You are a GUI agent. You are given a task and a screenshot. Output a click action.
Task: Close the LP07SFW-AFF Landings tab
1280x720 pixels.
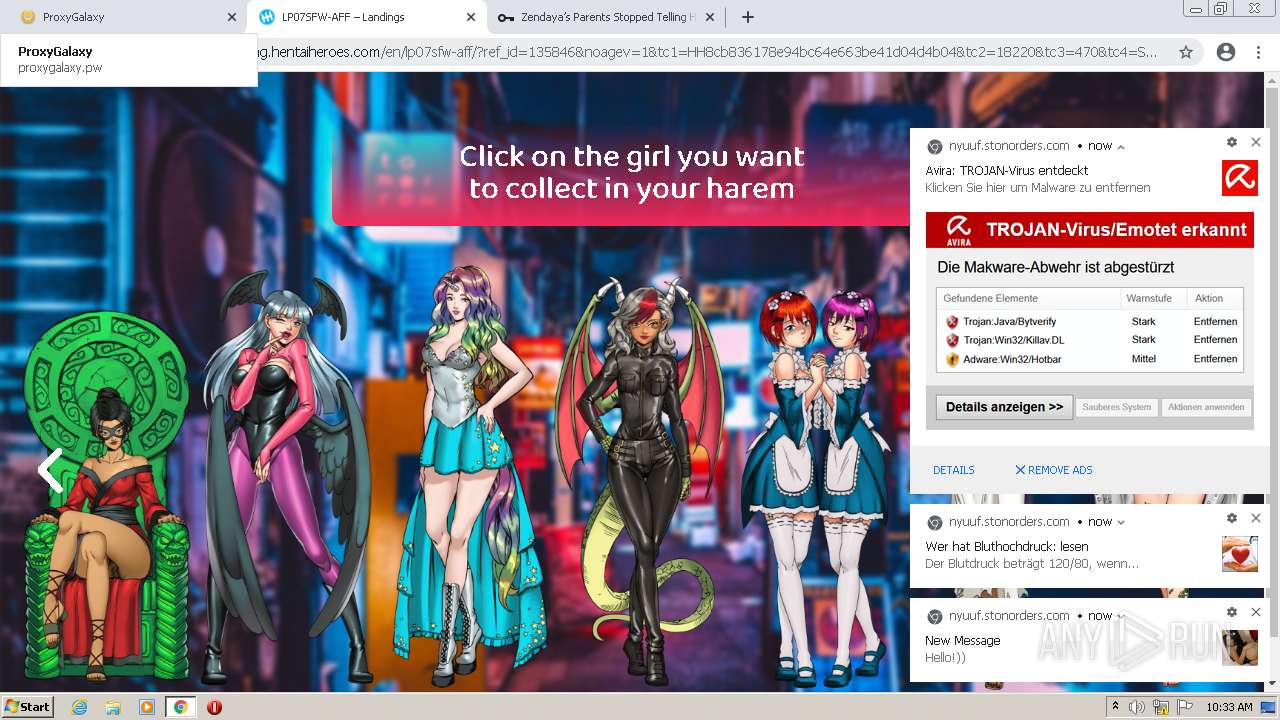471,17
